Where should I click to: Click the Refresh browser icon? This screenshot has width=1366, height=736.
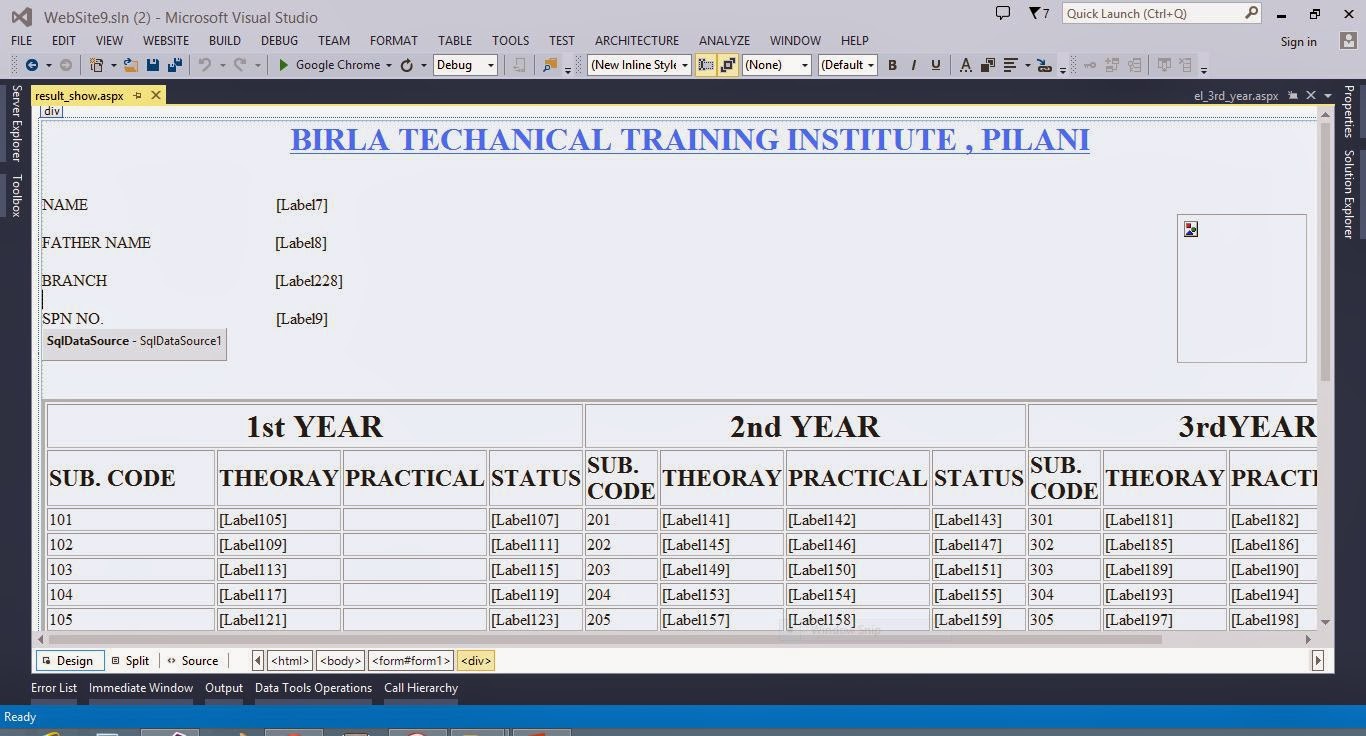406,65
